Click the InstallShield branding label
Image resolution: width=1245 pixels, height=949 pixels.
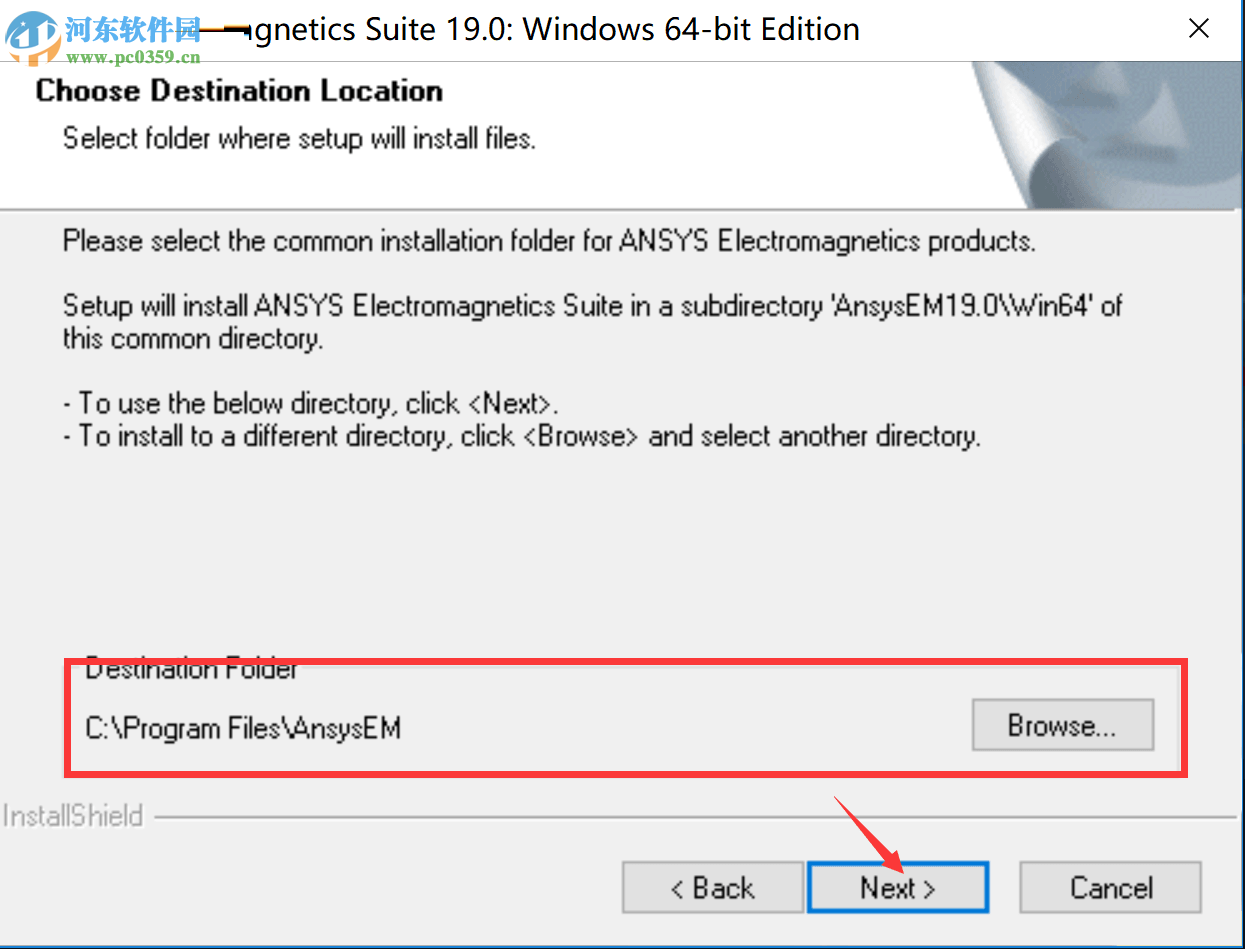click(x=73, y=816)
